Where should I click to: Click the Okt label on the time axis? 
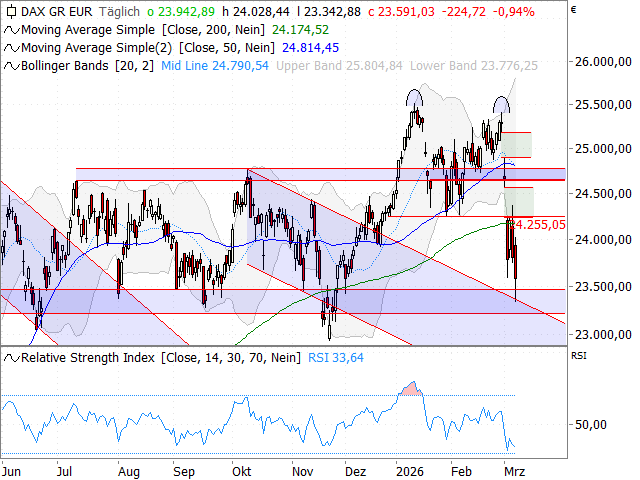pos(242,471)
